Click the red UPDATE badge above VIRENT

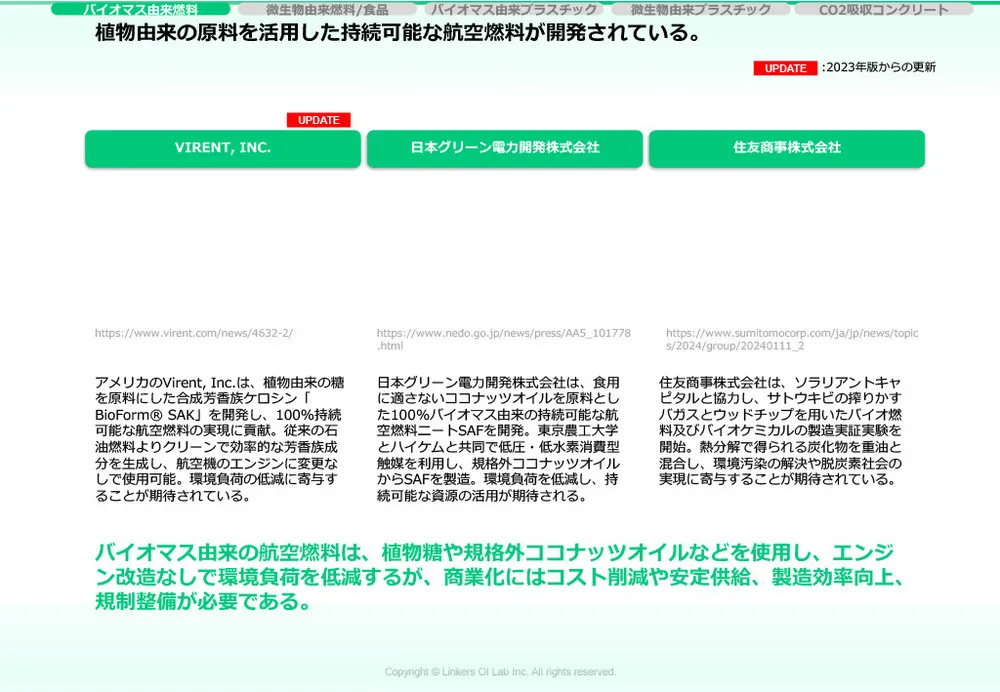319,120
